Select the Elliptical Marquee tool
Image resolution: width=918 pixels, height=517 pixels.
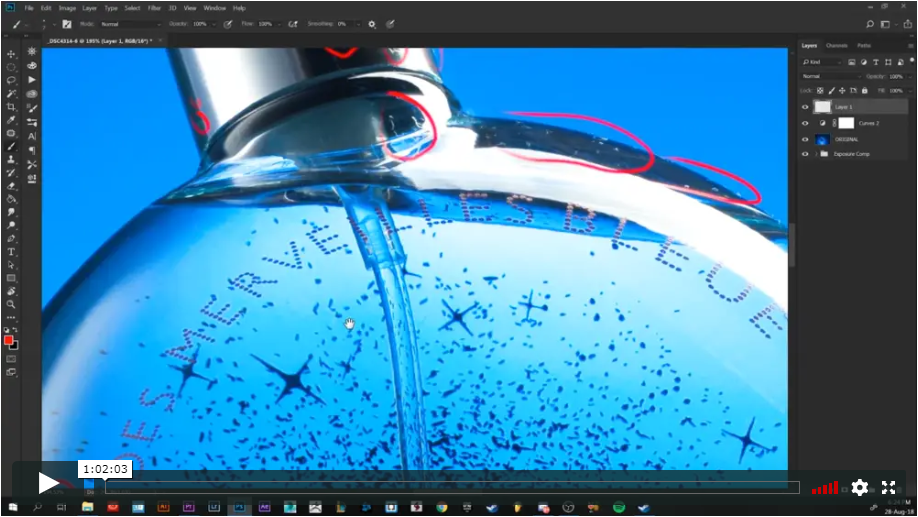point(11,67)
